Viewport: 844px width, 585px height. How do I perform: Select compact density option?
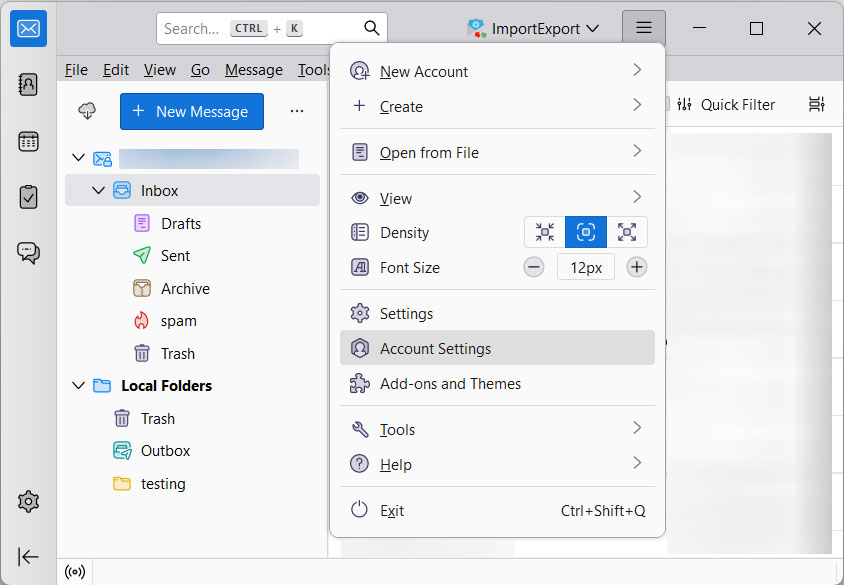tap(545, 232)
